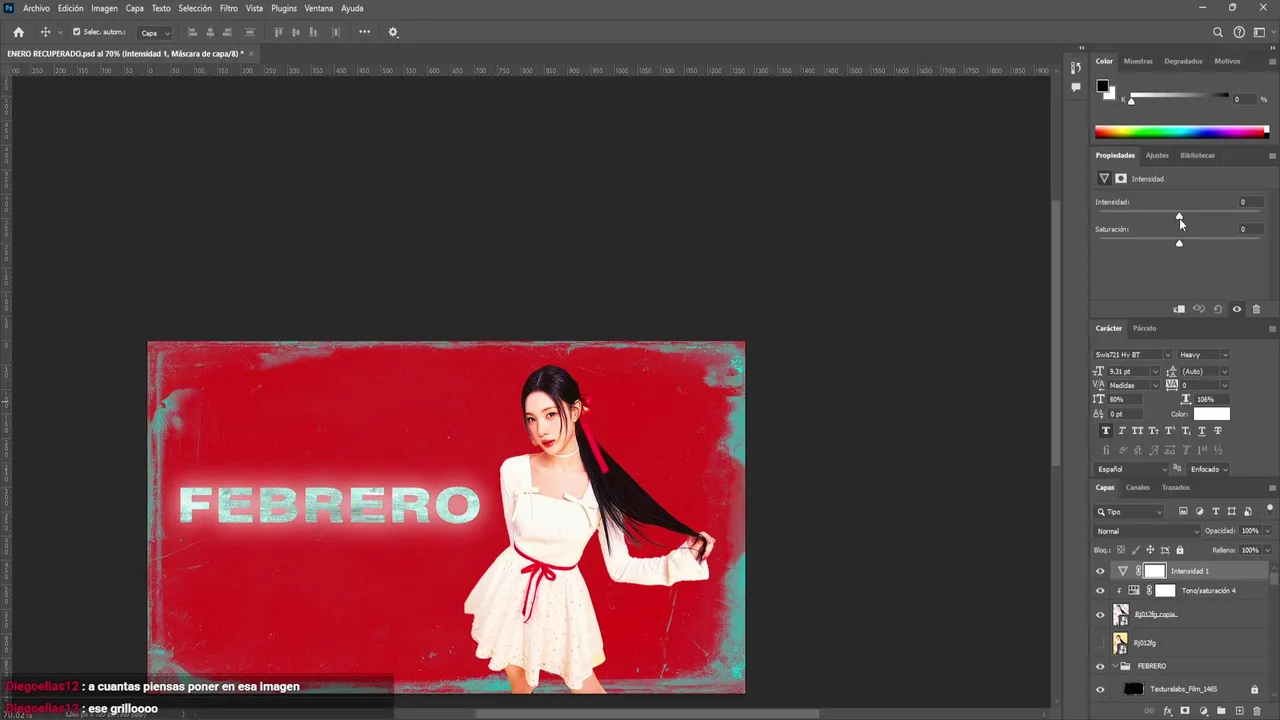Click the Saturación slider handle
This screenshot has height=720, width=1280.
pos(1179,243)
